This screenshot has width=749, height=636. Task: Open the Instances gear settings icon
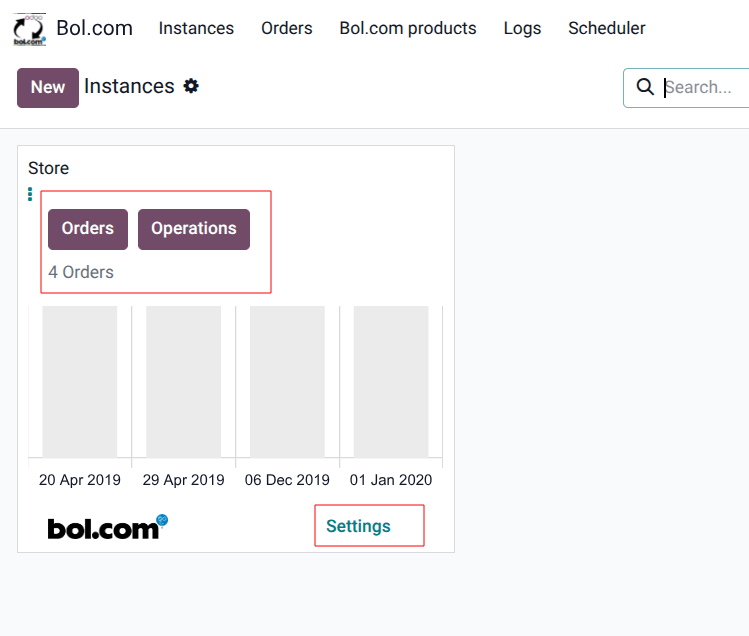pos(191,86)
